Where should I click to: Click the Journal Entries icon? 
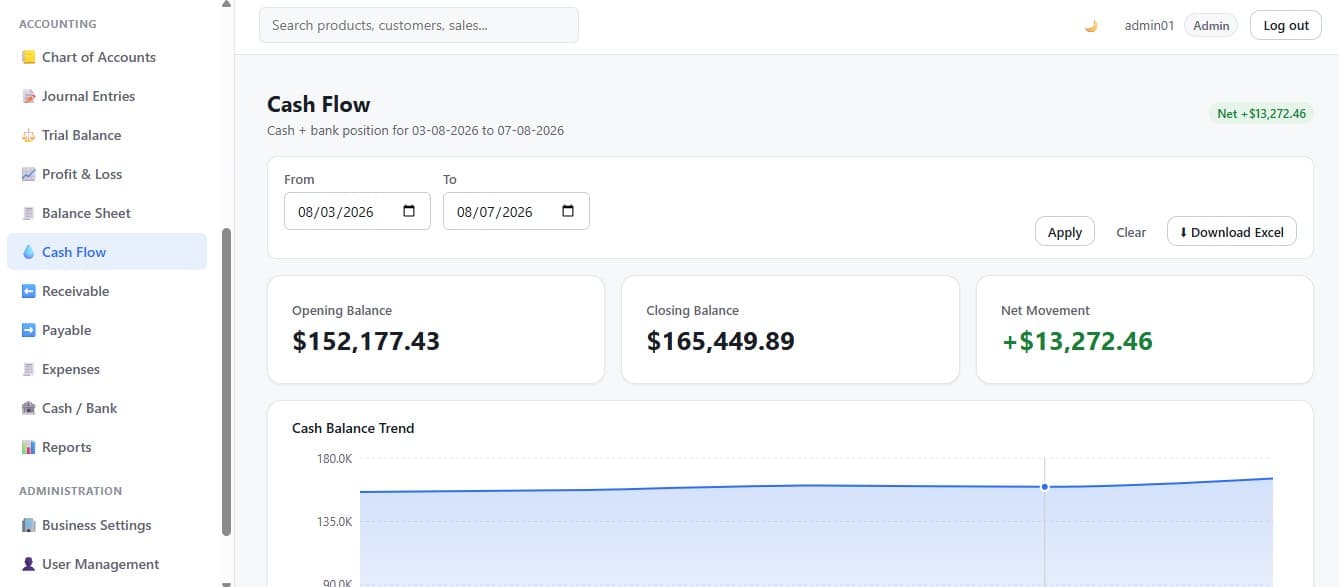[x=28, y=96]
